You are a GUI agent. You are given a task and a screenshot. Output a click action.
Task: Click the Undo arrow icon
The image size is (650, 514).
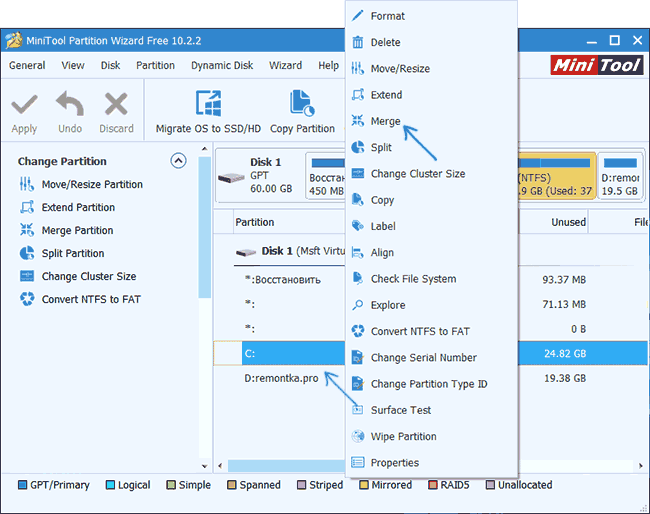coord(70,104)
